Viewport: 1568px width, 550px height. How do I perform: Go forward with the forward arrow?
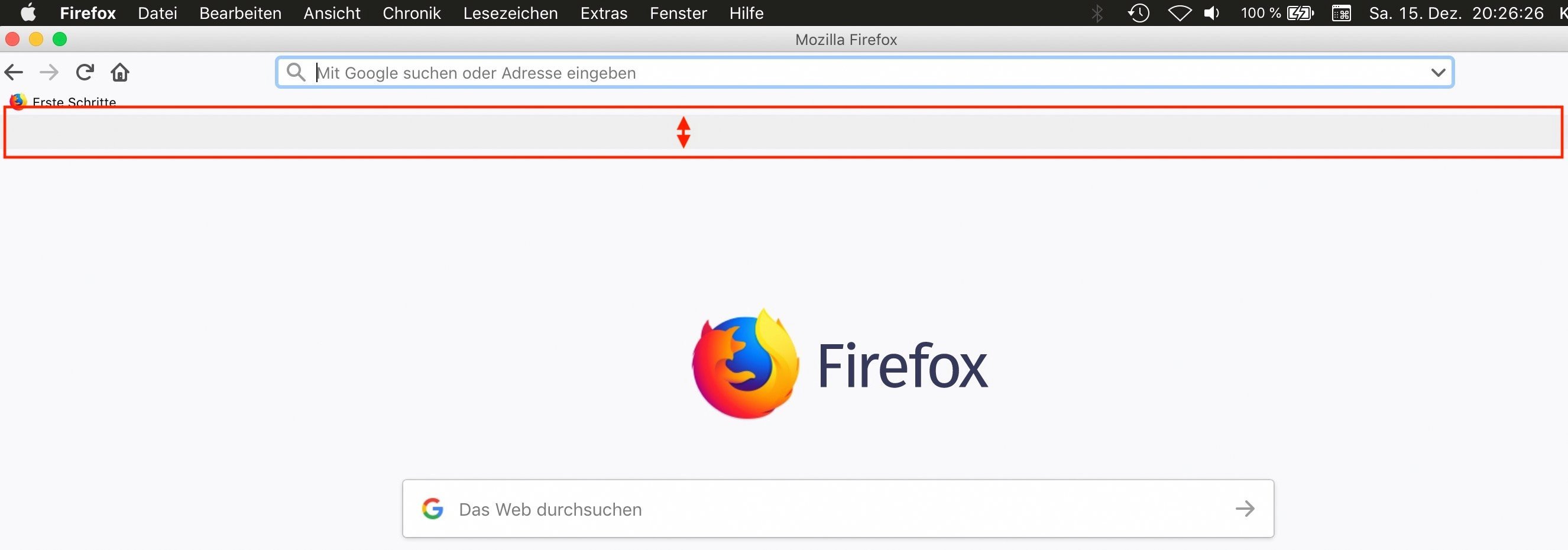pyautogui.click(x=48, y=73)
